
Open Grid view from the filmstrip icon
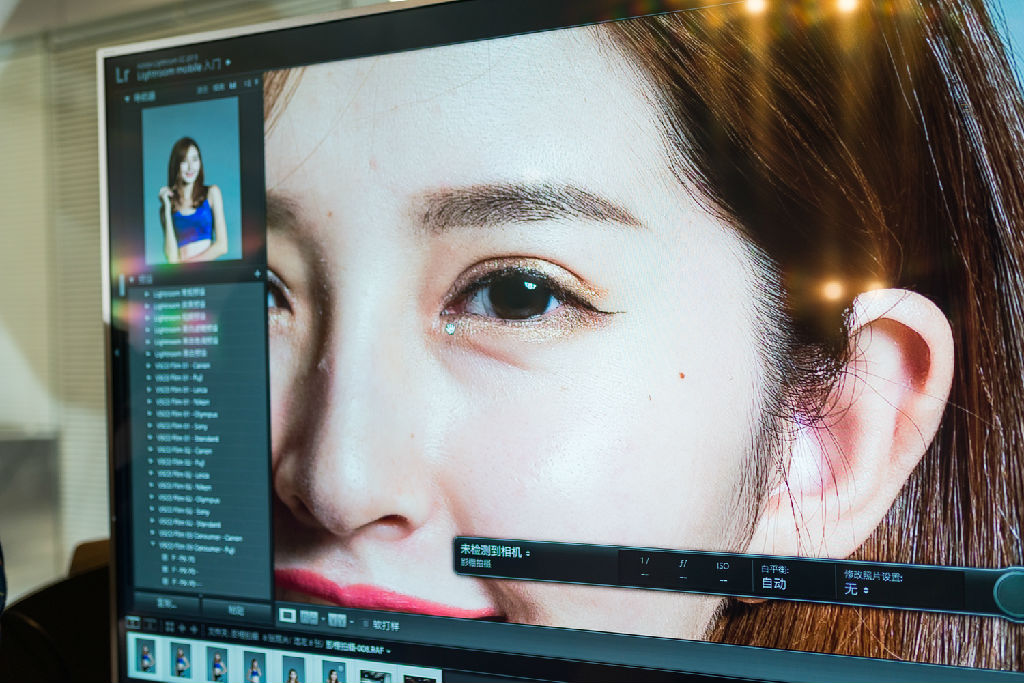point(169,627)
